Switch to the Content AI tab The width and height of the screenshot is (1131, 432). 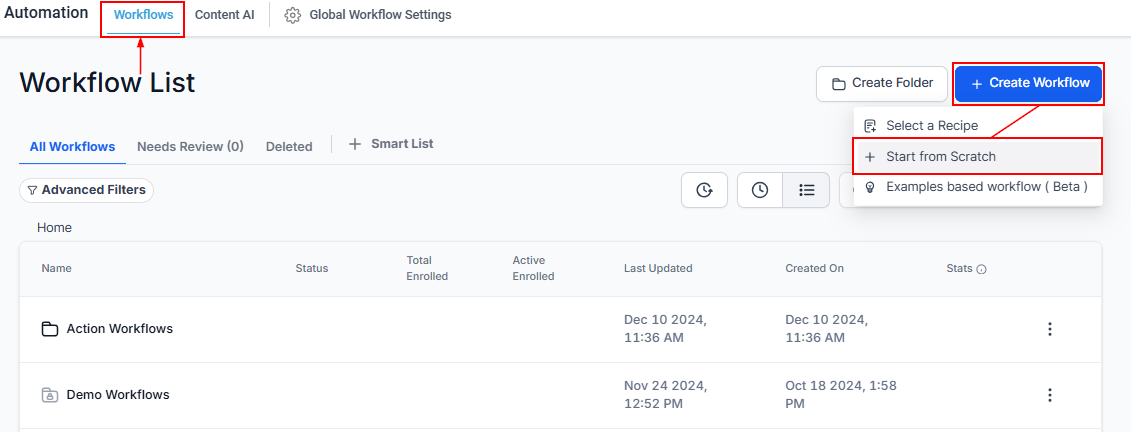(x=224, y=16)
